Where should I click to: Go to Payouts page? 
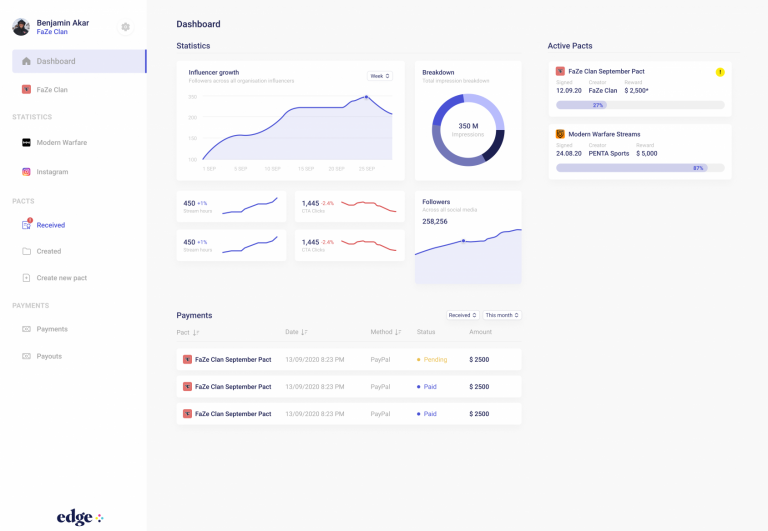(x=49, y=356)
